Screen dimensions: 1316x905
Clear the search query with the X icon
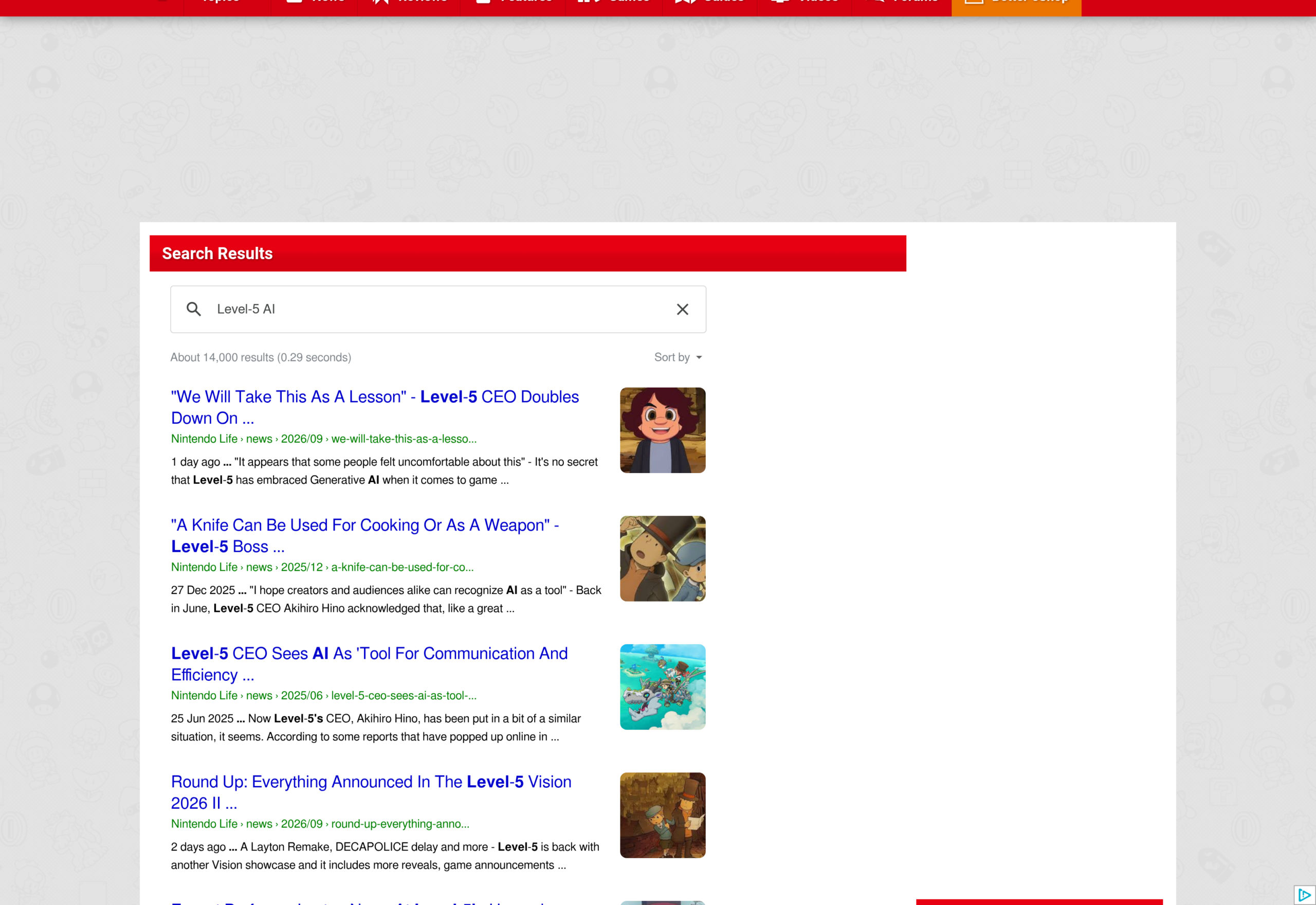682,309
